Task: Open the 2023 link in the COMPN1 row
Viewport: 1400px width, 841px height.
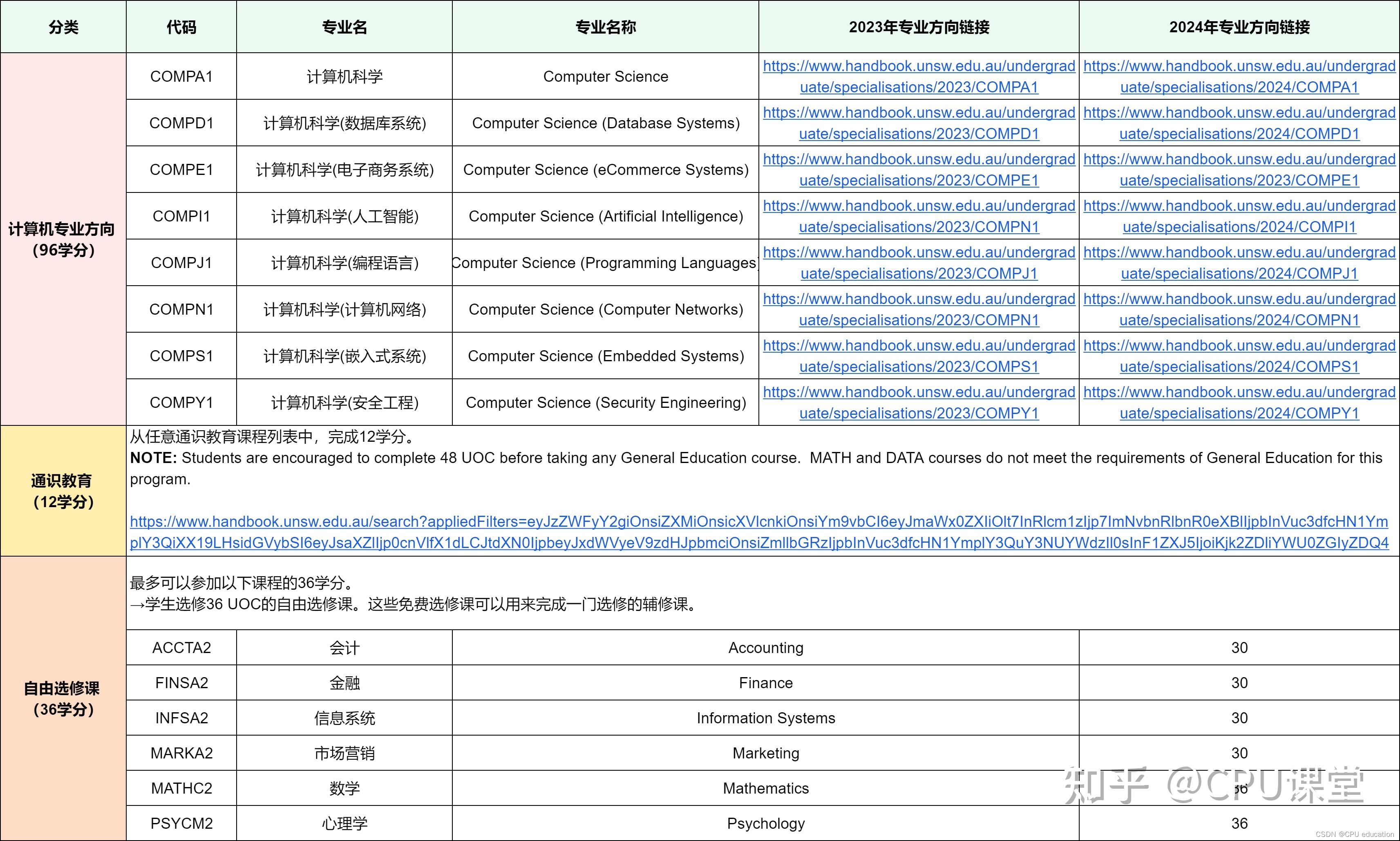Action: (918, 309)
